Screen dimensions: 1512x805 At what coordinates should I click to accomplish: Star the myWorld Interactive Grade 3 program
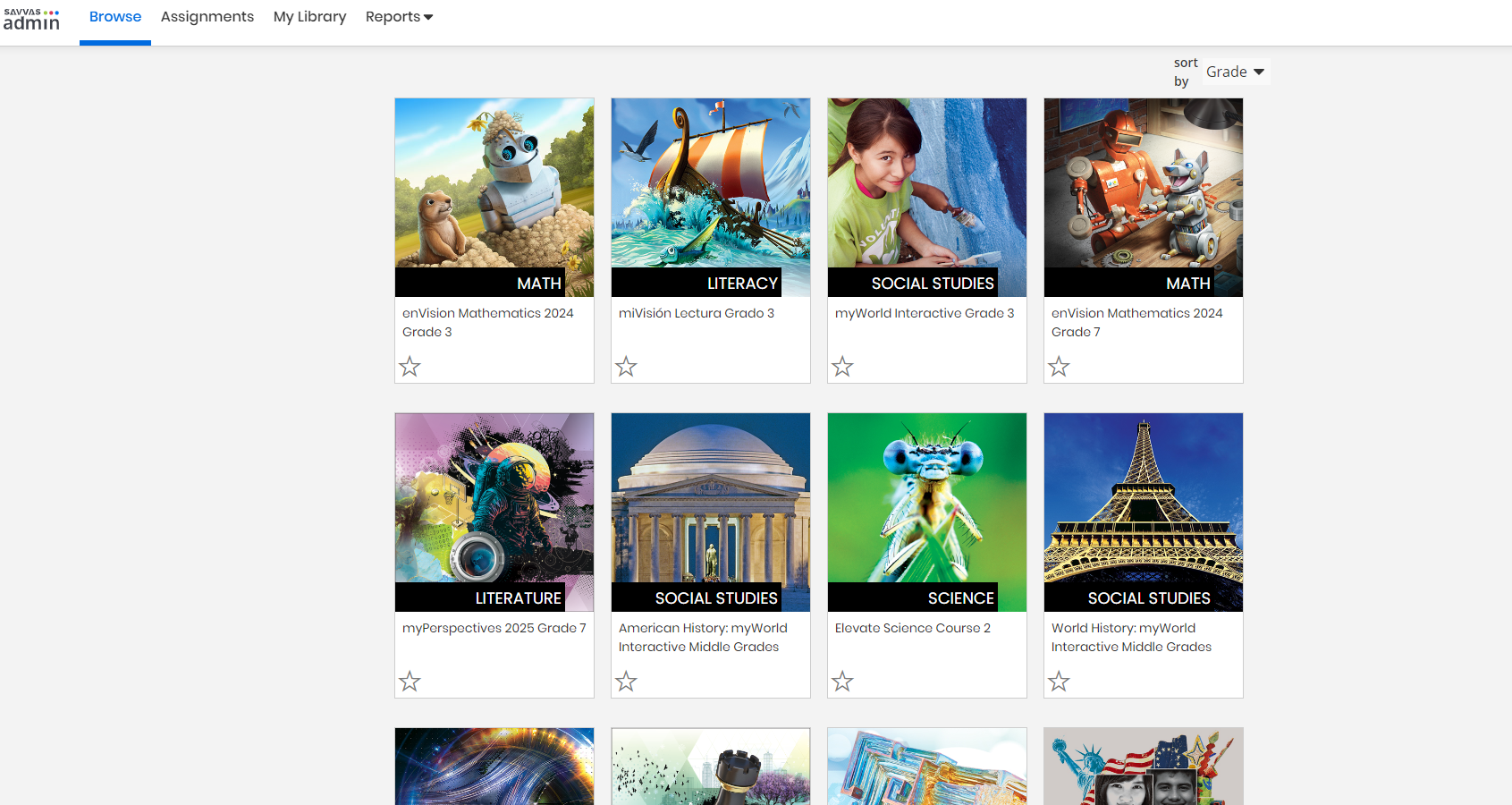click(842, 367)
